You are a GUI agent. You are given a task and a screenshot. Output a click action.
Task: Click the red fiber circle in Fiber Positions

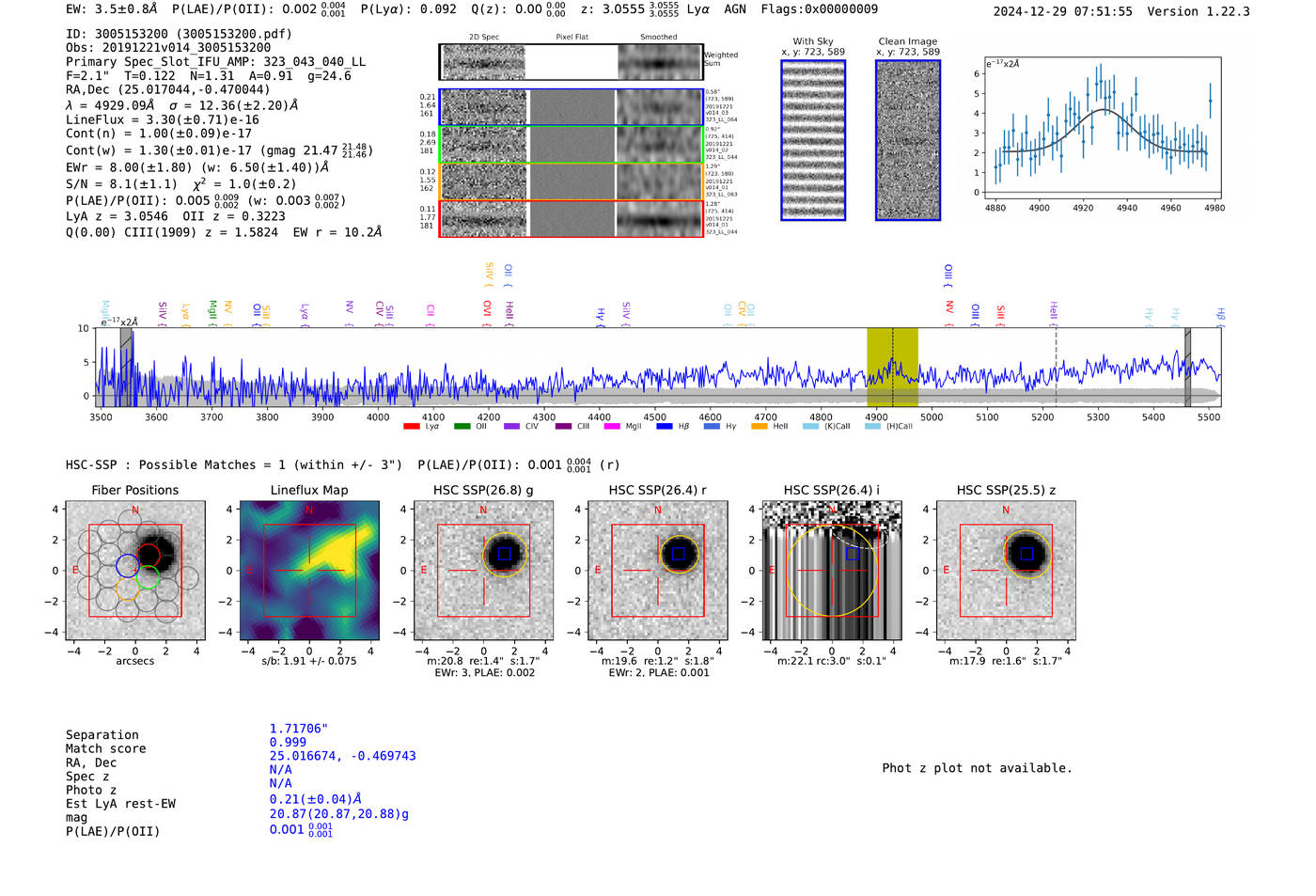click(149, 555)
